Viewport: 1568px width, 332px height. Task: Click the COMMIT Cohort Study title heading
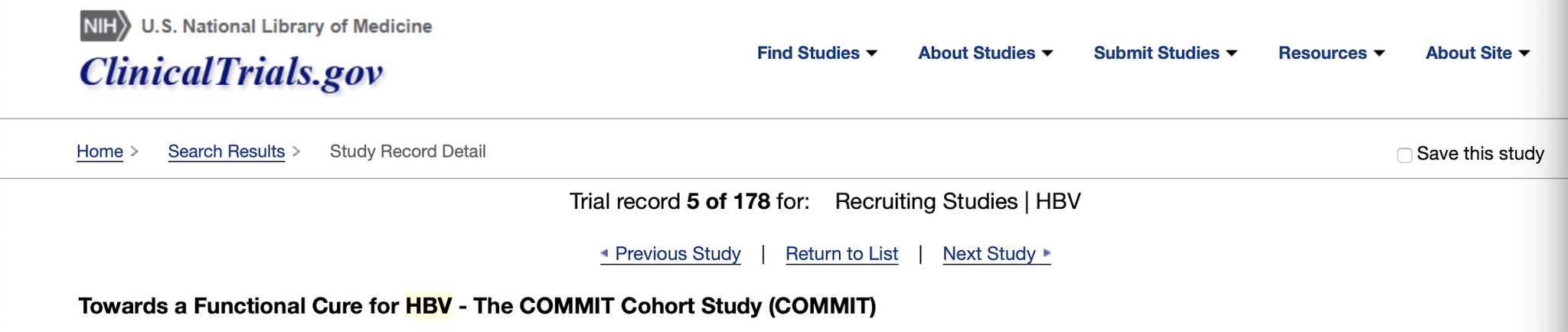[476, 306]
